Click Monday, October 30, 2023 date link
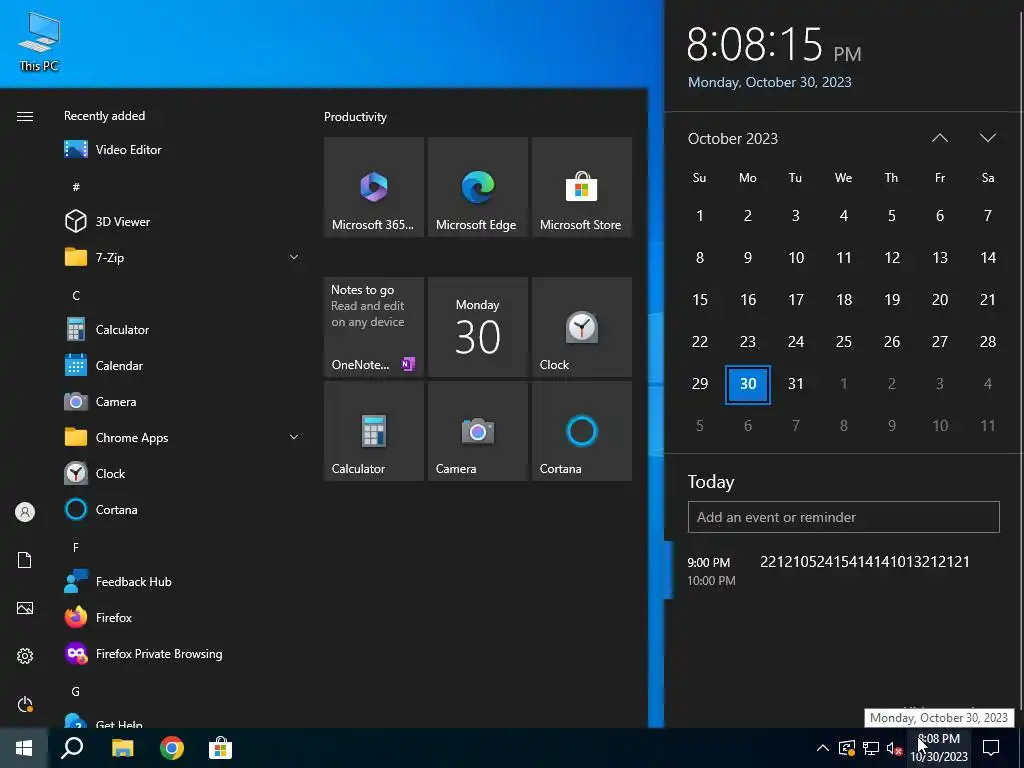1024x768 pixels. pyautogui.click(x=769, y=82)
